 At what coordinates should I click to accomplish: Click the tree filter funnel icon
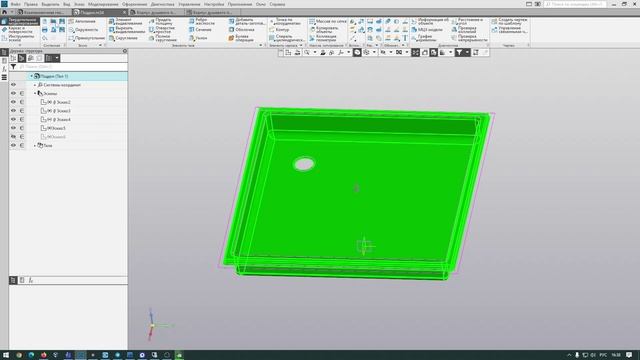[x=13, y=67]
